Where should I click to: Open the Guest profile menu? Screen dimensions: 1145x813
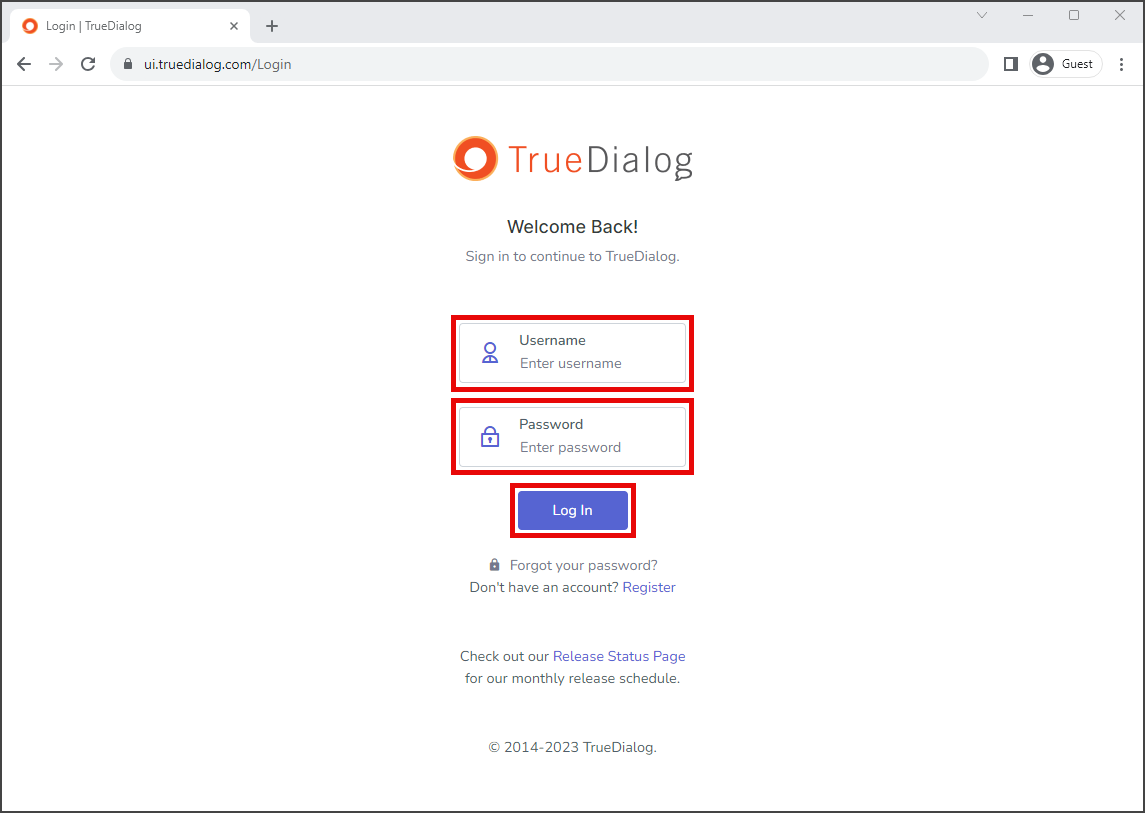coord(1065,64)
